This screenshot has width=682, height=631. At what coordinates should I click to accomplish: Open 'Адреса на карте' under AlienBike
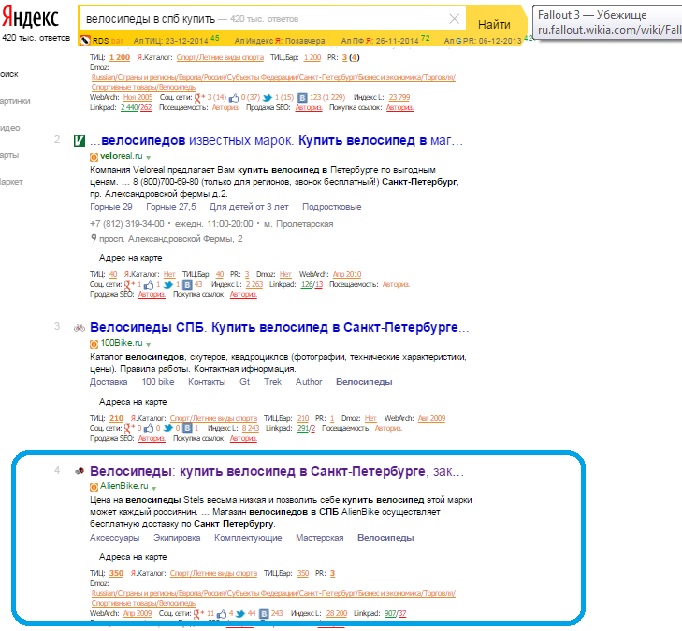(133, 557)
